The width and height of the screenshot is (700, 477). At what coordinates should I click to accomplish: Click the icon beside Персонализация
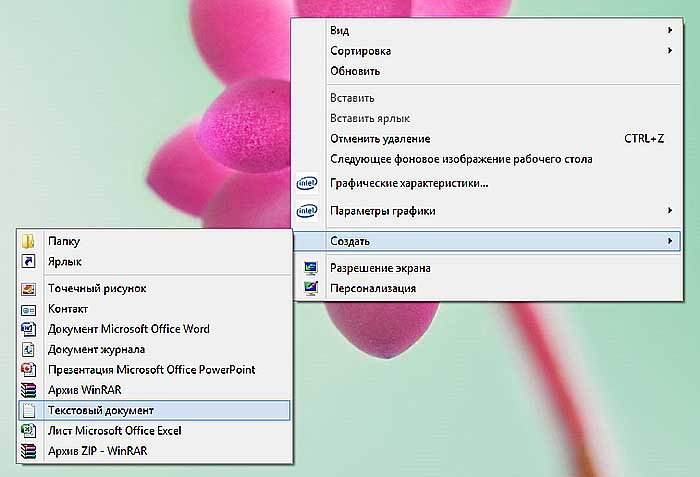point(310,288)
